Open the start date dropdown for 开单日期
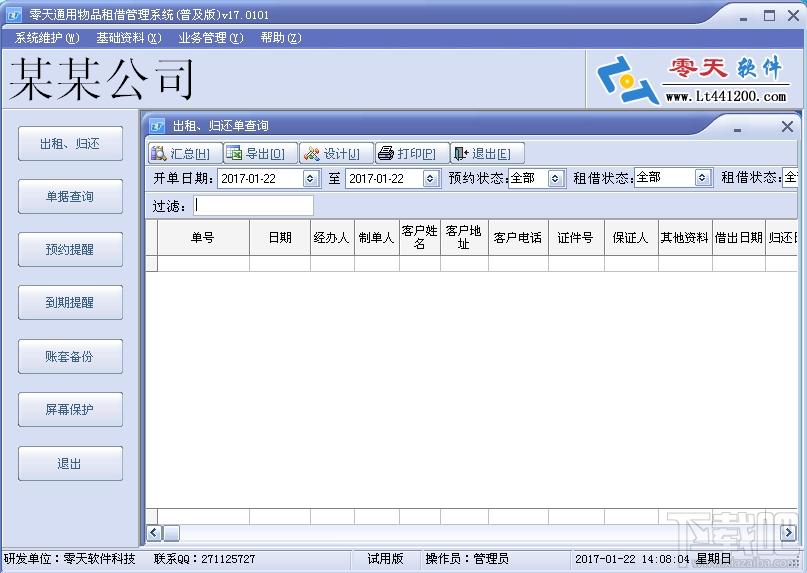 (x=310, y=179)
